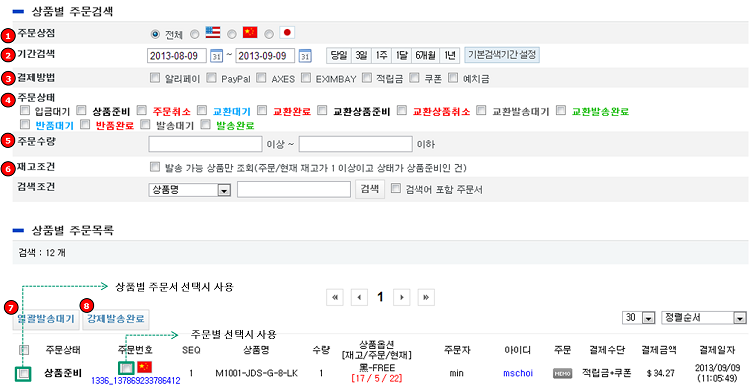This screenshot has height=386, width=750.
Task: Click the maximum 주문수량 input field
Action: point(355,143)
